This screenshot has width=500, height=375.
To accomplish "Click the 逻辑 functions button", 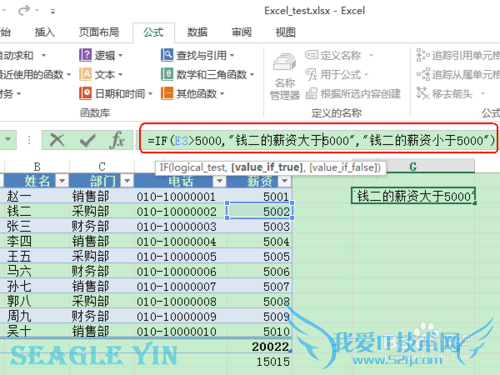I will 101,55.
